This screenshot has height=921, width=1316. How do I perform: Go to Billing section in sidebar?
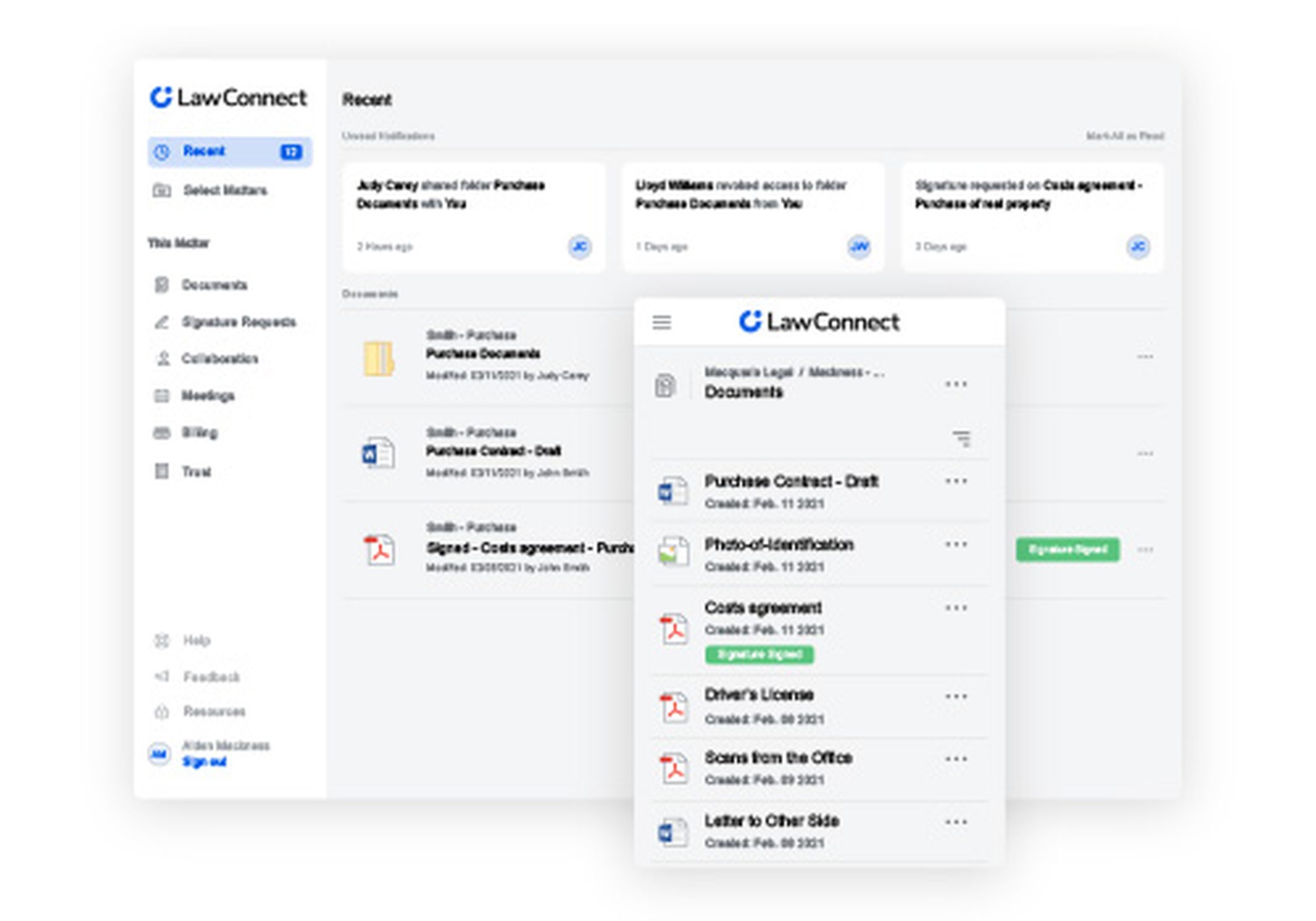coord(199,433)
